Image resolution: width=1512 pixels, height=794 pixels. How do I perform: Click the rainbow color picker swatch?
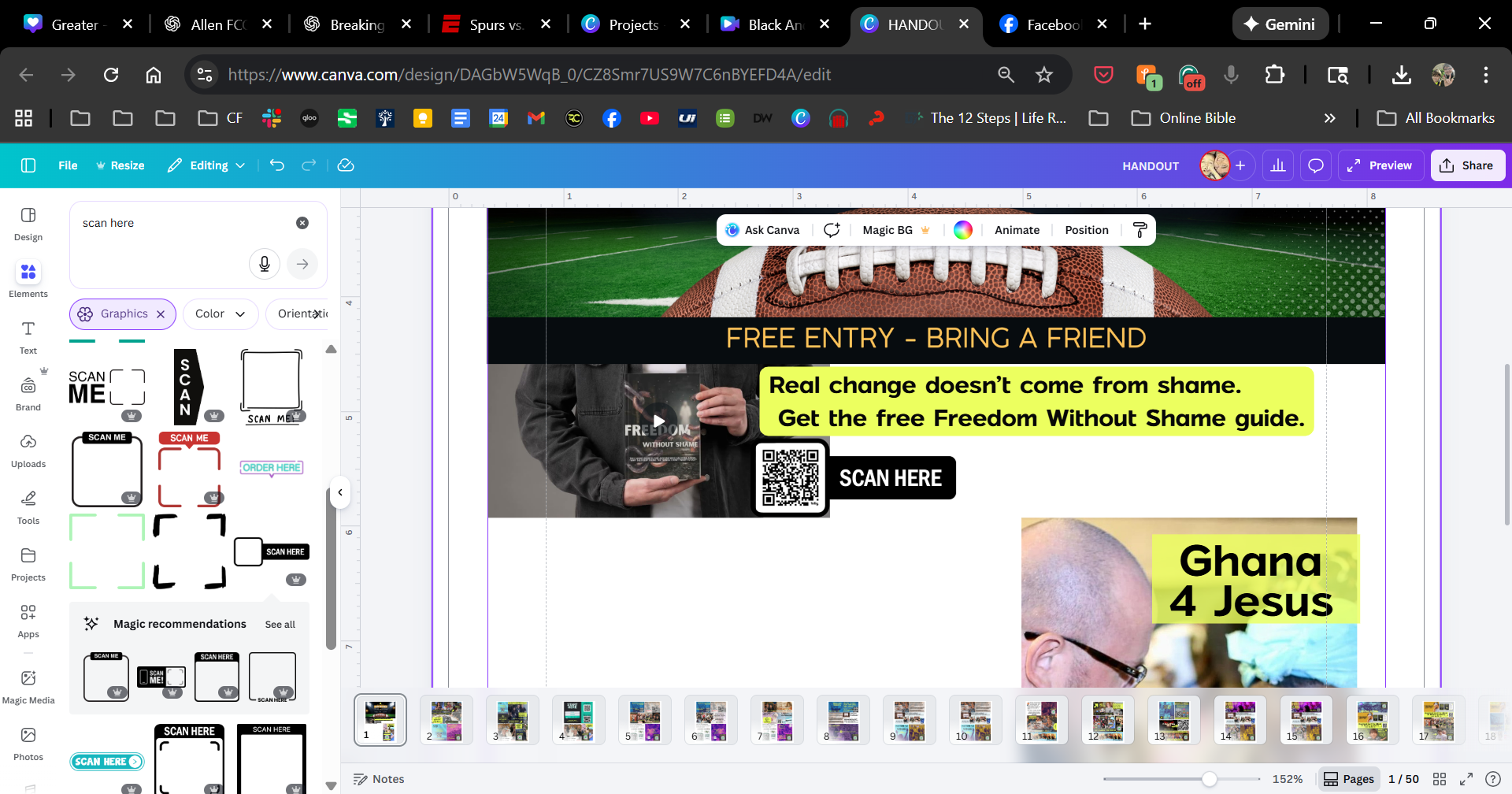[962, 230]
